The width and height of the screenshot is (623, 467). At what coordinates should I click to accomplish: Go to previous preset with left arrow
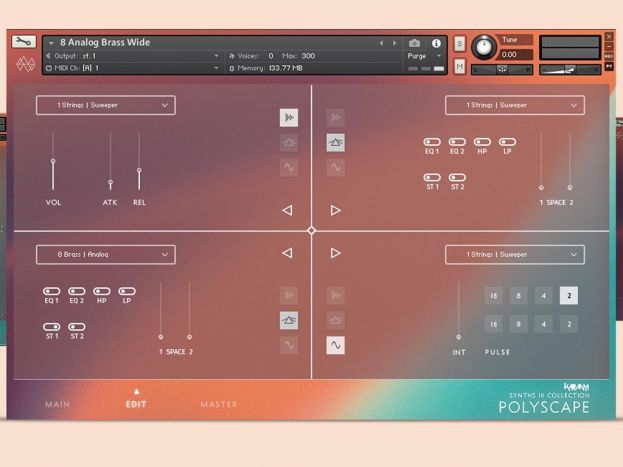381,43
